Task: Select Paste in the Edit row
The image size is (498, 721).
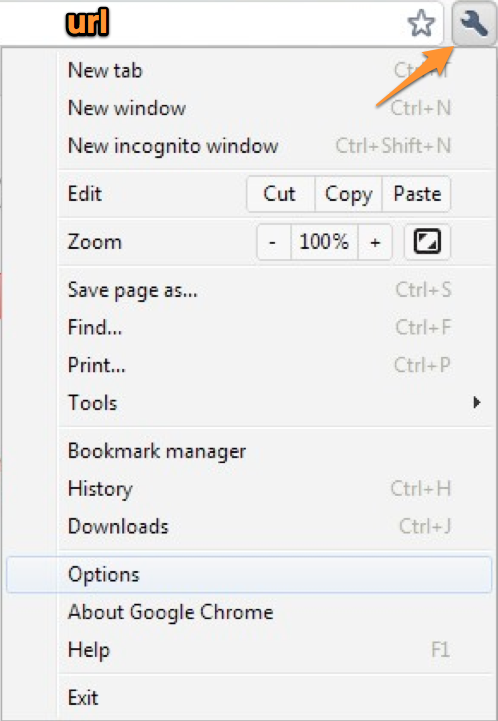Action: coord(417,194)
